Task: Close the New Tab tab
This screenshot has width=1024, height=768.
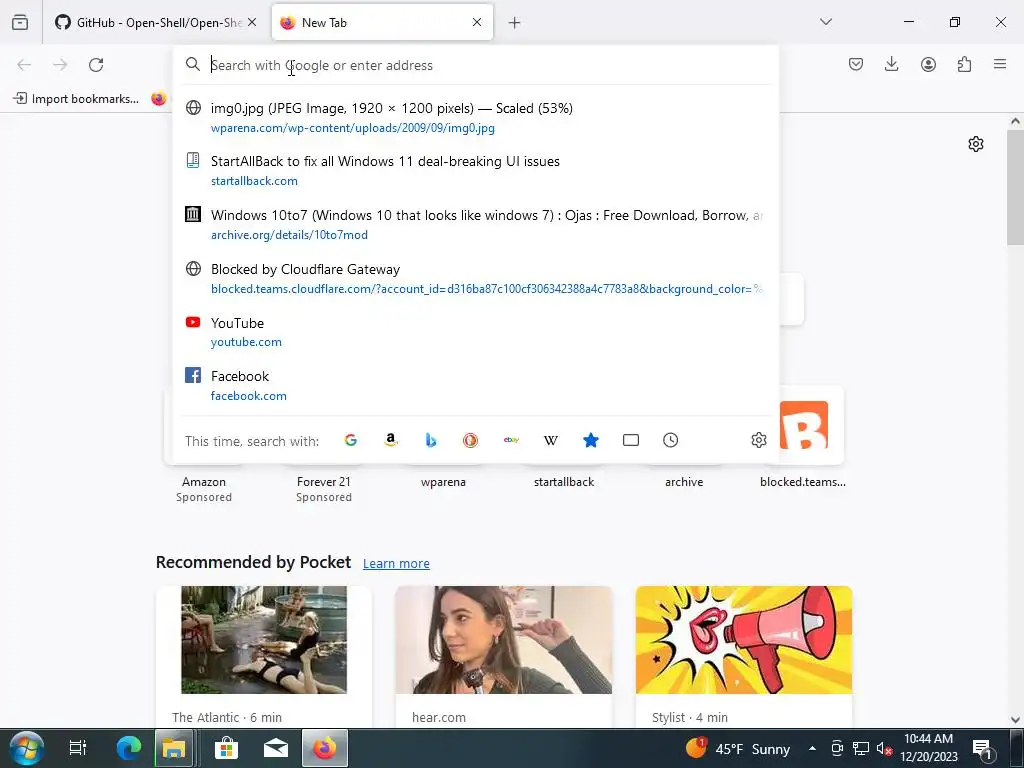Action: pos(477,22)
